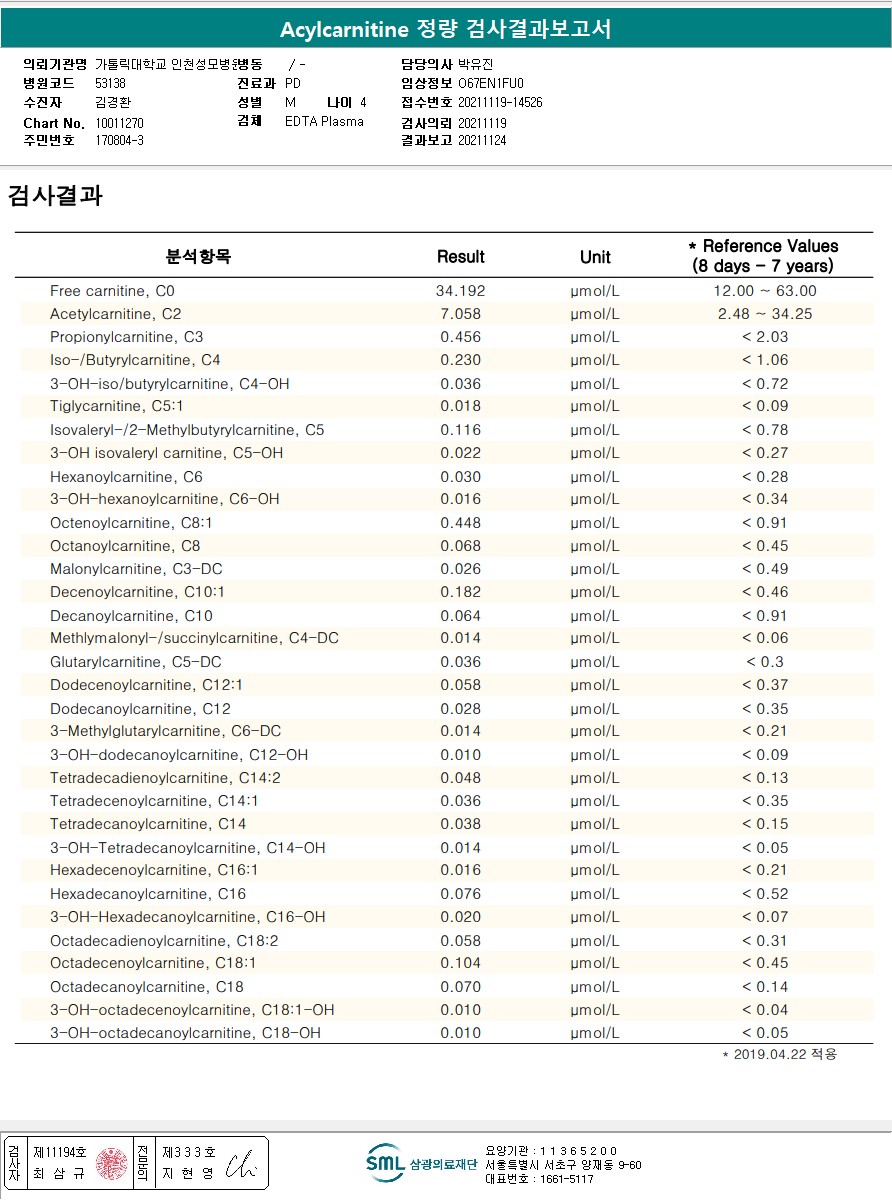892x1200 pixels.
Task: Select the Free carnitine, C0 row
Action: (x=446, y=291)
